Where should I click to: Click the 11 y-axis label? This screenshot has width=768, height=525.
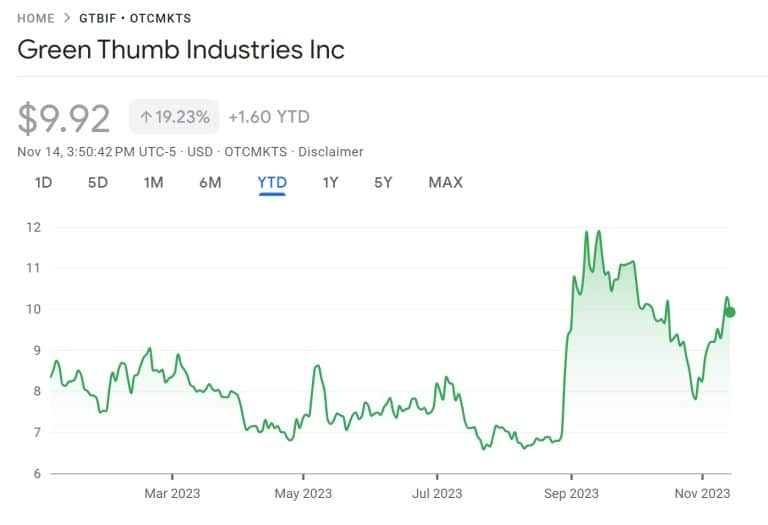33,268
